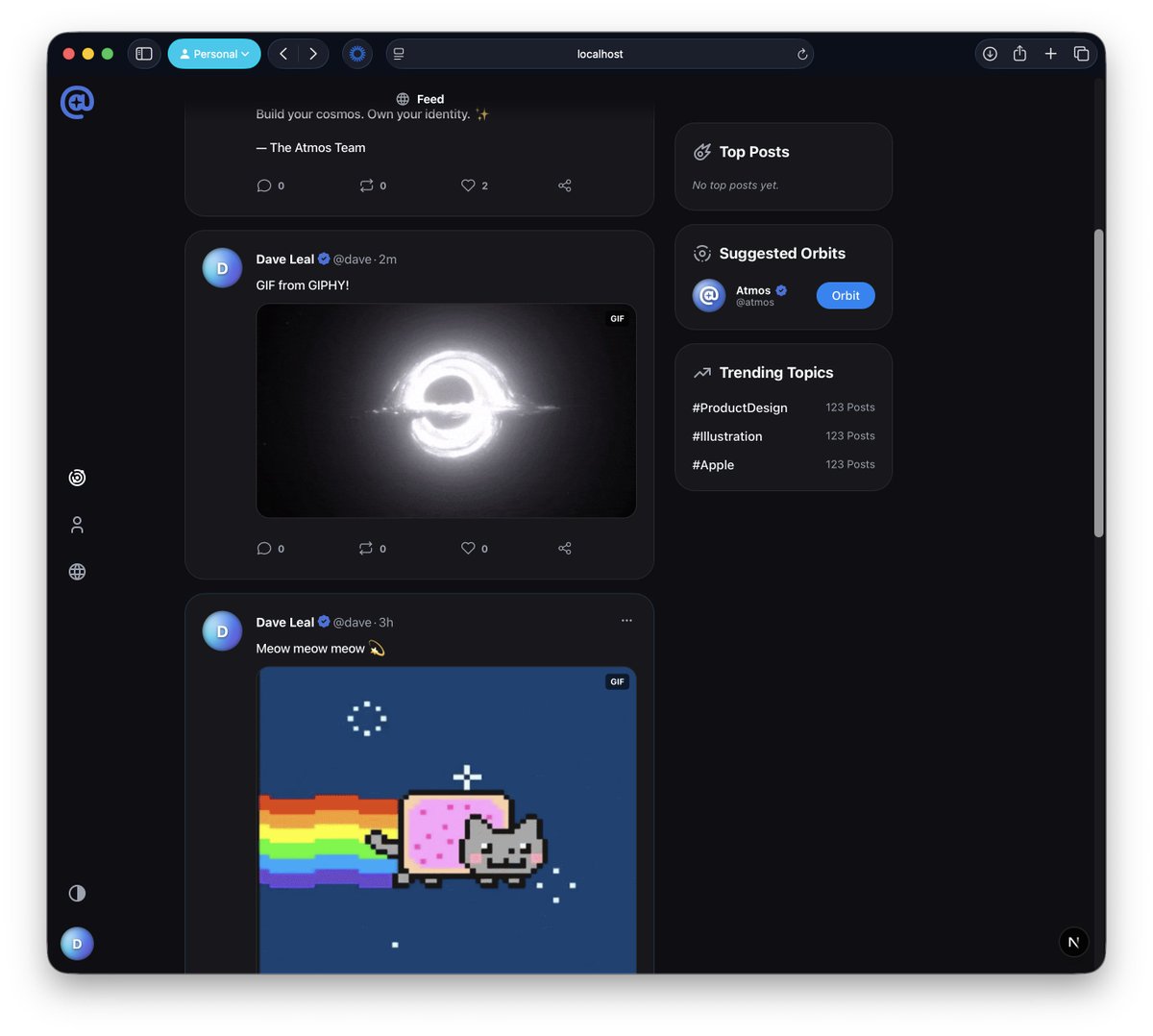1153x1036 pixels.
Task: Click the page vertical scrollbar
Action: [1098, 383]
